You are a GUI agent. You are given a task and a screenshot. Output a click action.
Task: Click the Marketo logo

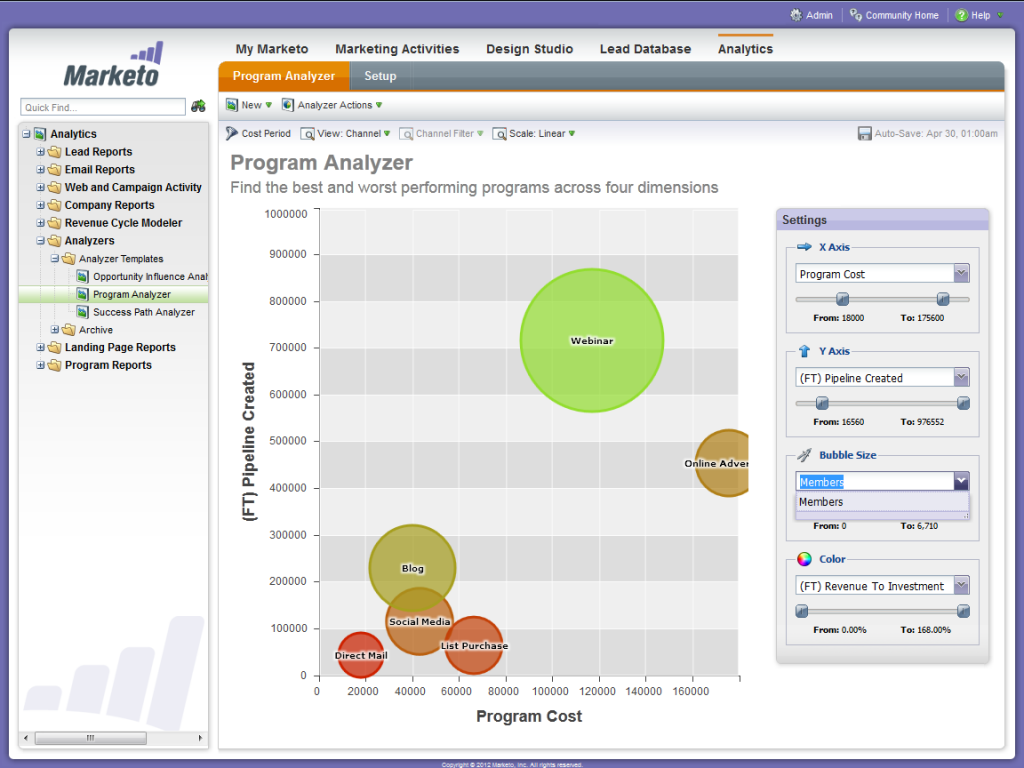point(115,65)
